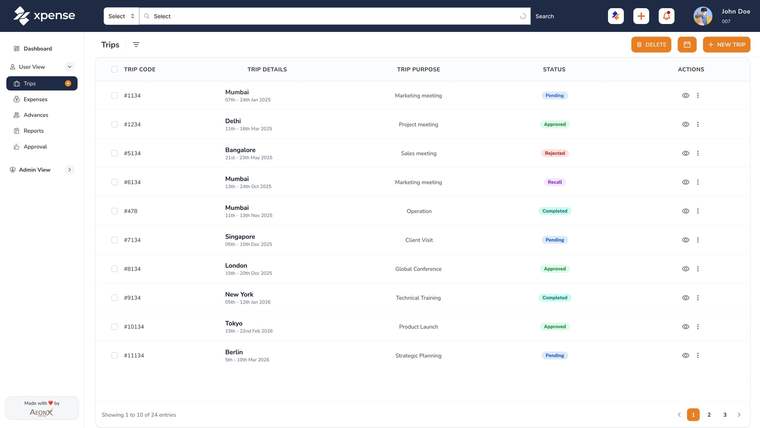
Task: Click the Recall status badge for #6134
Action: (554, 182)
